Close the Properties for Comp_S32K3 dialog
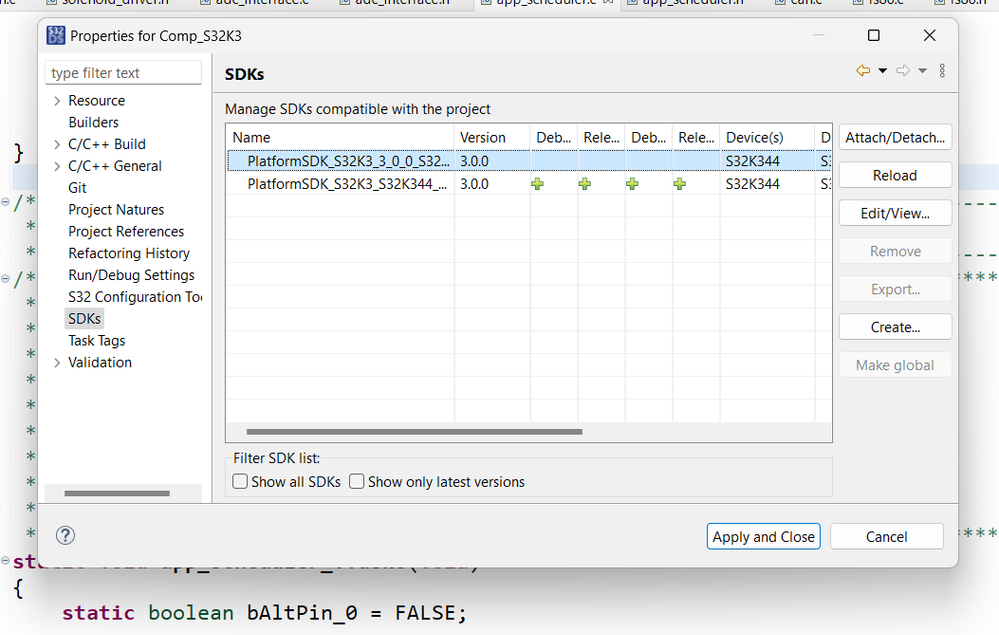 tap(930, 36)
